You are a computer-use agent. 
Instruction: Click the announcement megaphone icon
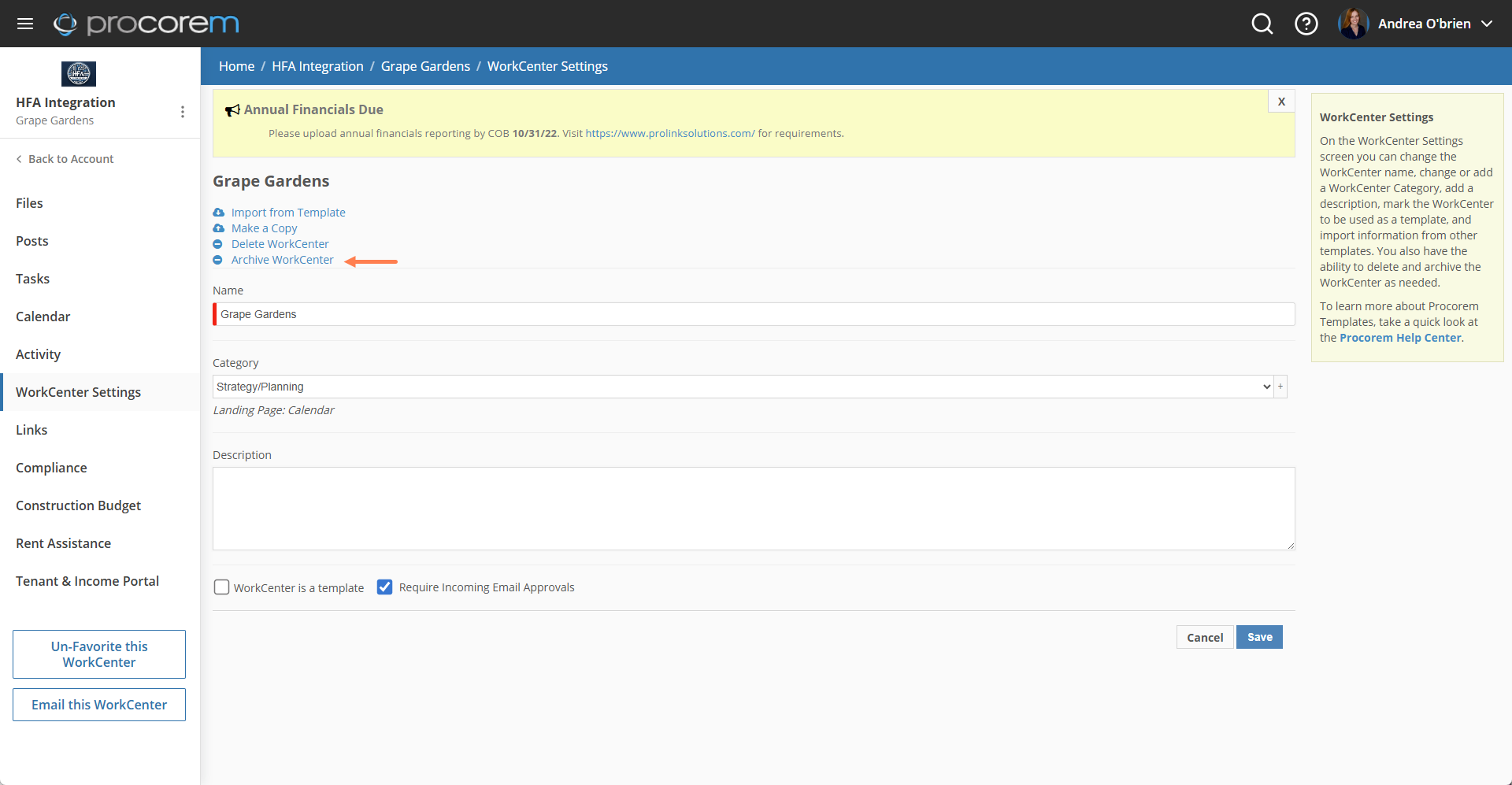click(x=232, y=110)
